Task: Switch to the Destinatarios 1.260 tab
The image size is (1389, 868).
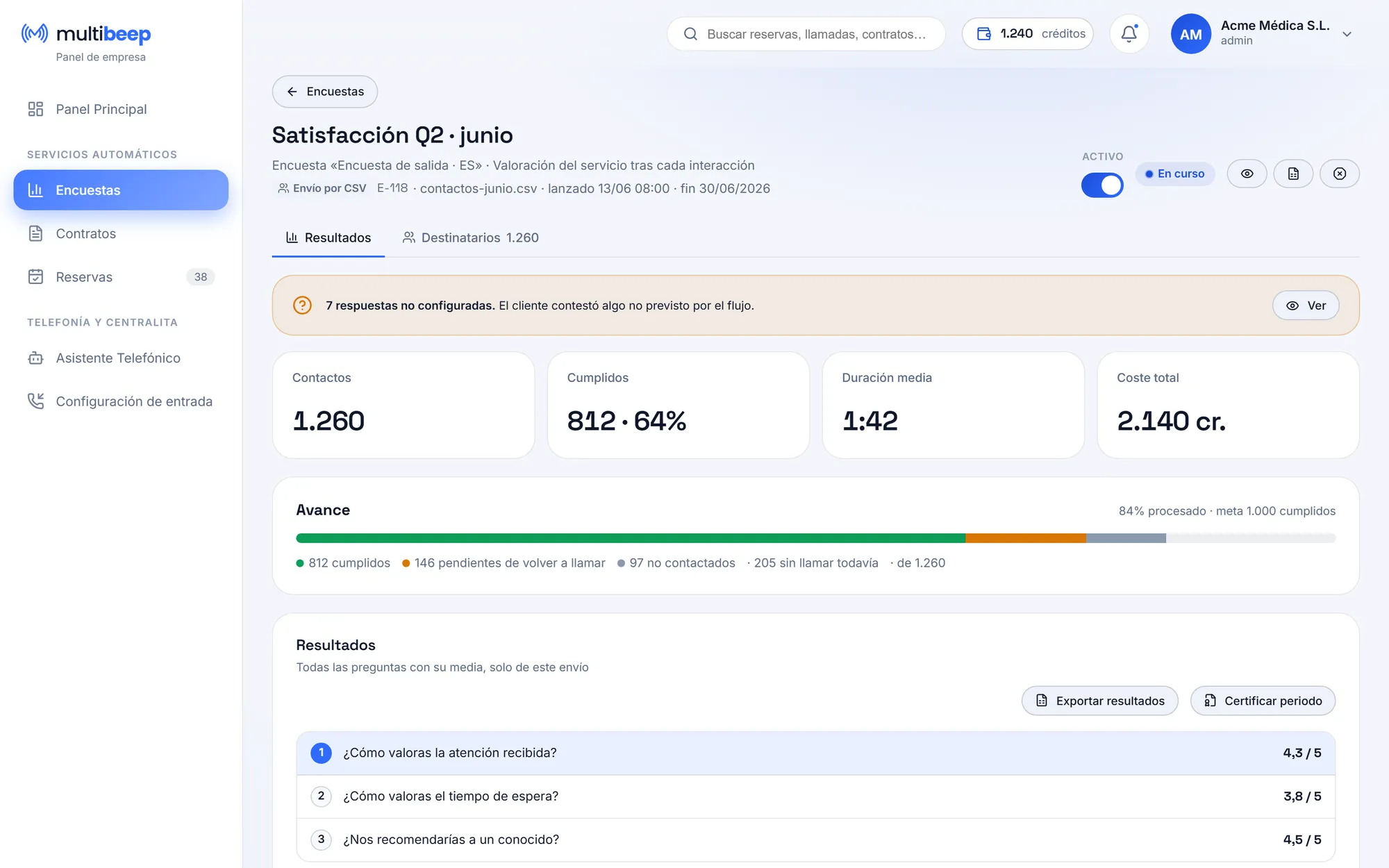Action: pos(471,237)
